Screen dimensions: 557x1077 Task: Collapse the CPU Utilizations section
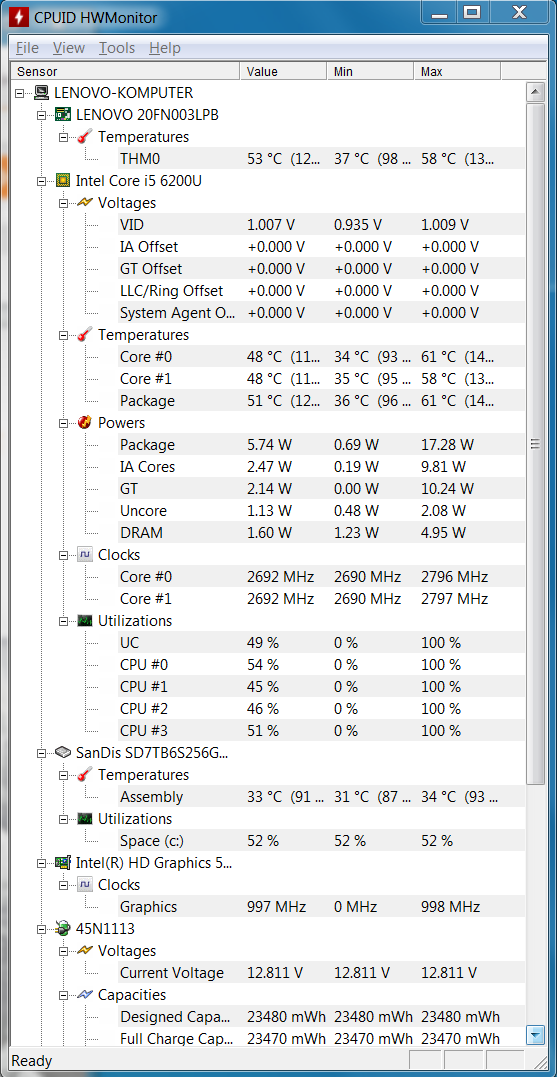click(63, 621)
